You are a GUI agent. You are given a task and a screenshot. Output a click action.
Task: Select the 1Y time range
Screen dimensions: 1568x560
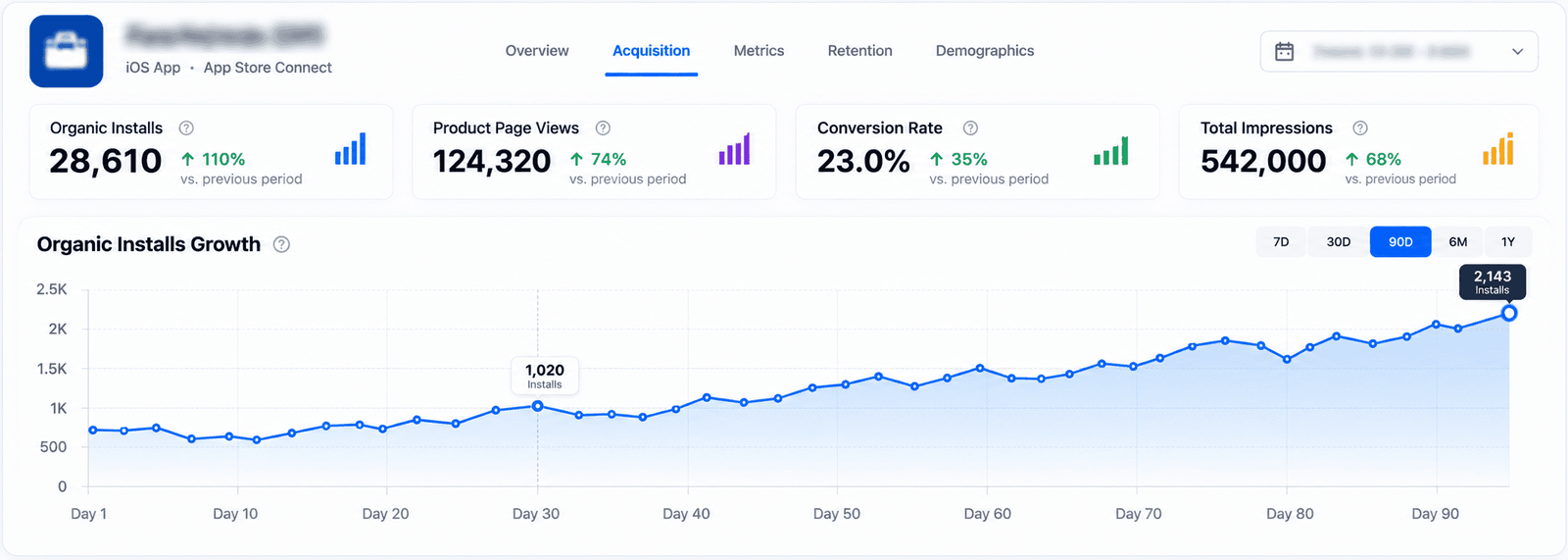1508,241
